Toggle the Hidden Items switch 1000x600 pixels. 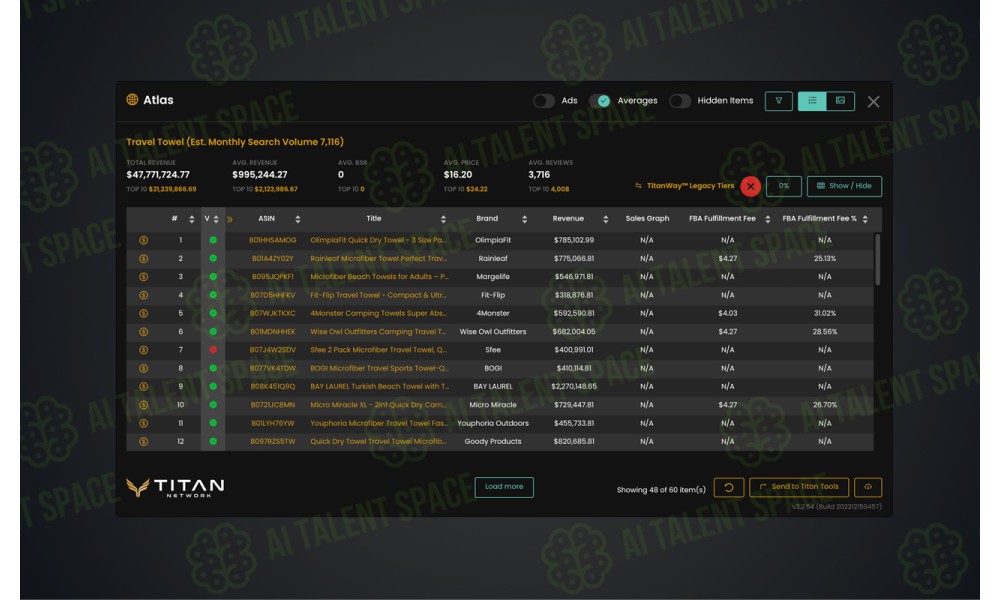point(680,101)
